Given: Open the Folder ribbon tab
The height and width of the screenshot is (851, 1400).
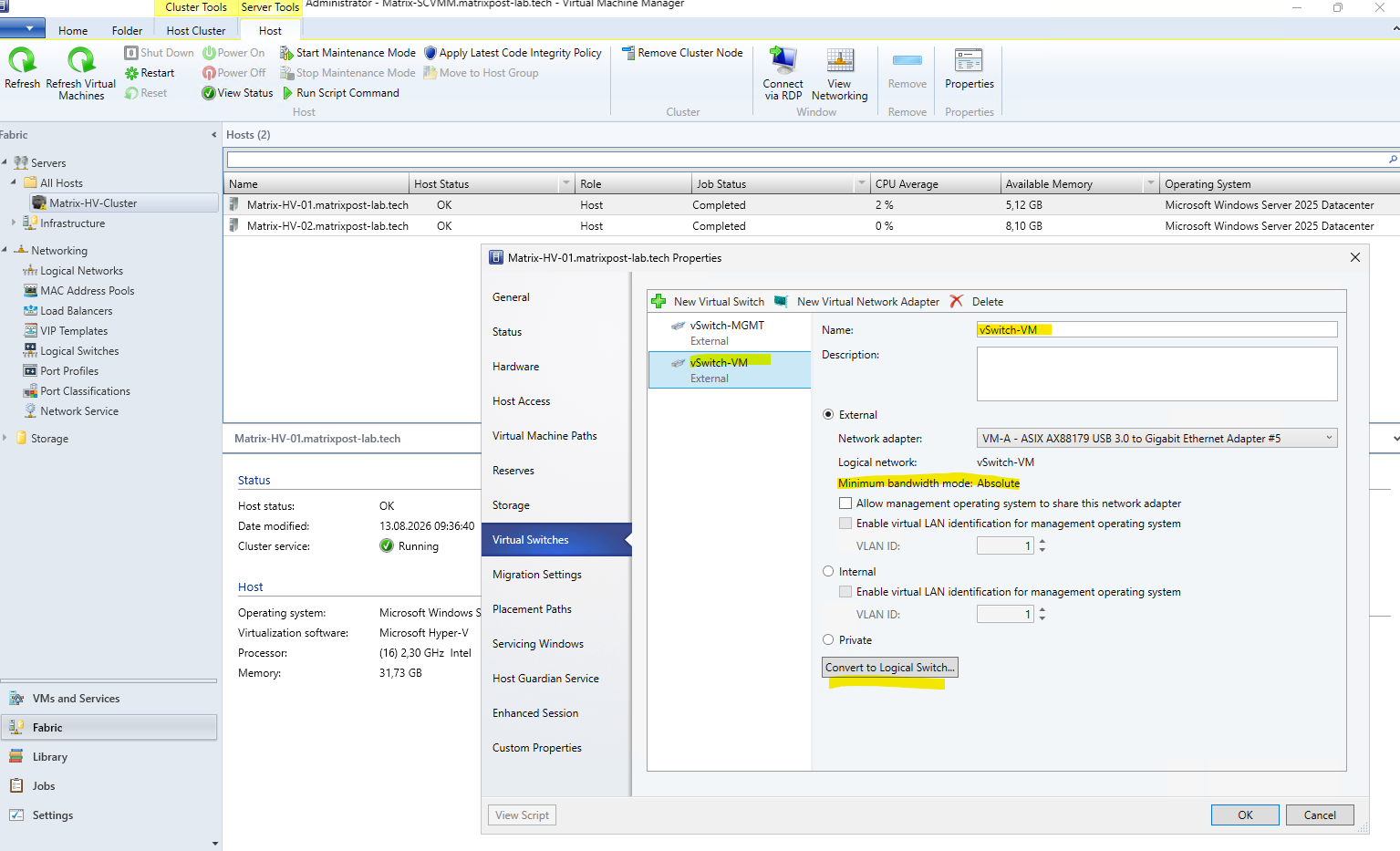Looking at the screenshot, I should coord(127,30).
